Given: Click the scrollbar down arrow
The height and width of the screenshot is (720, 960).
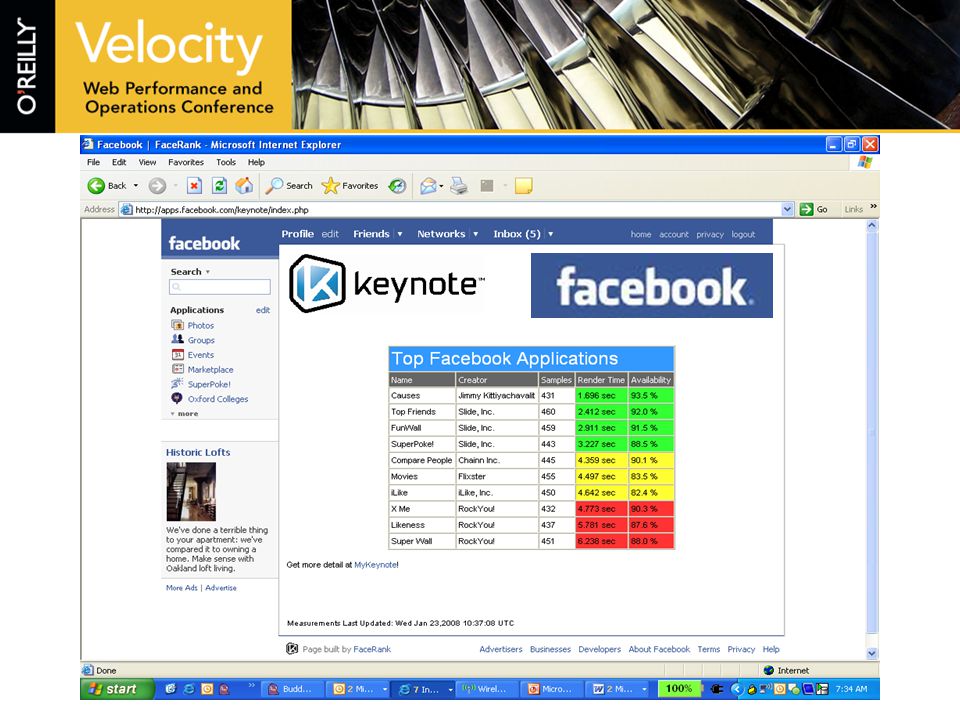Looking at the screenshot, I should pos(872,653).
